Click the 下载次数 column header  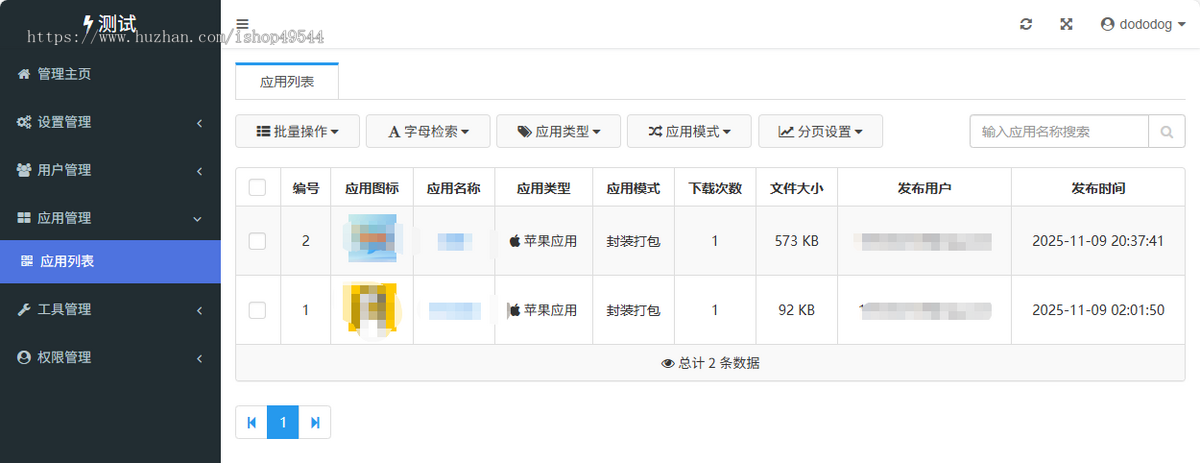coord(715,188)
